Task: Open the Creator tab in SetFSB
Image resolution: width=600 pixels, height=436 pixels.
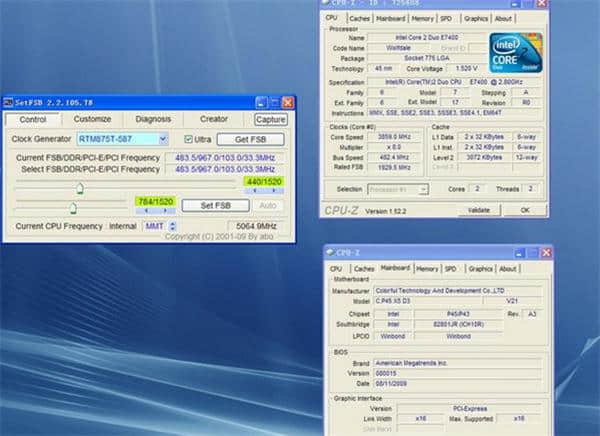Action: tap(213, 119)
